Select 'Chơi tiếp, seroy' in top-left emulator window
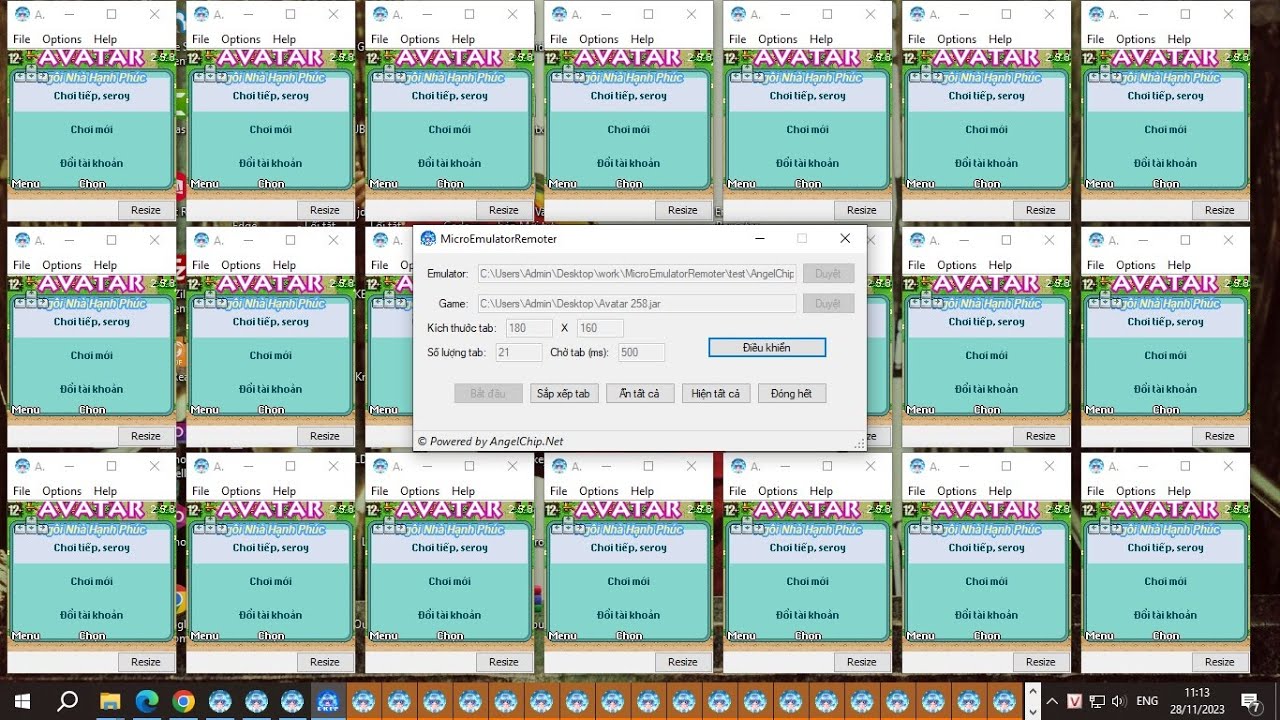 point(91,96)
